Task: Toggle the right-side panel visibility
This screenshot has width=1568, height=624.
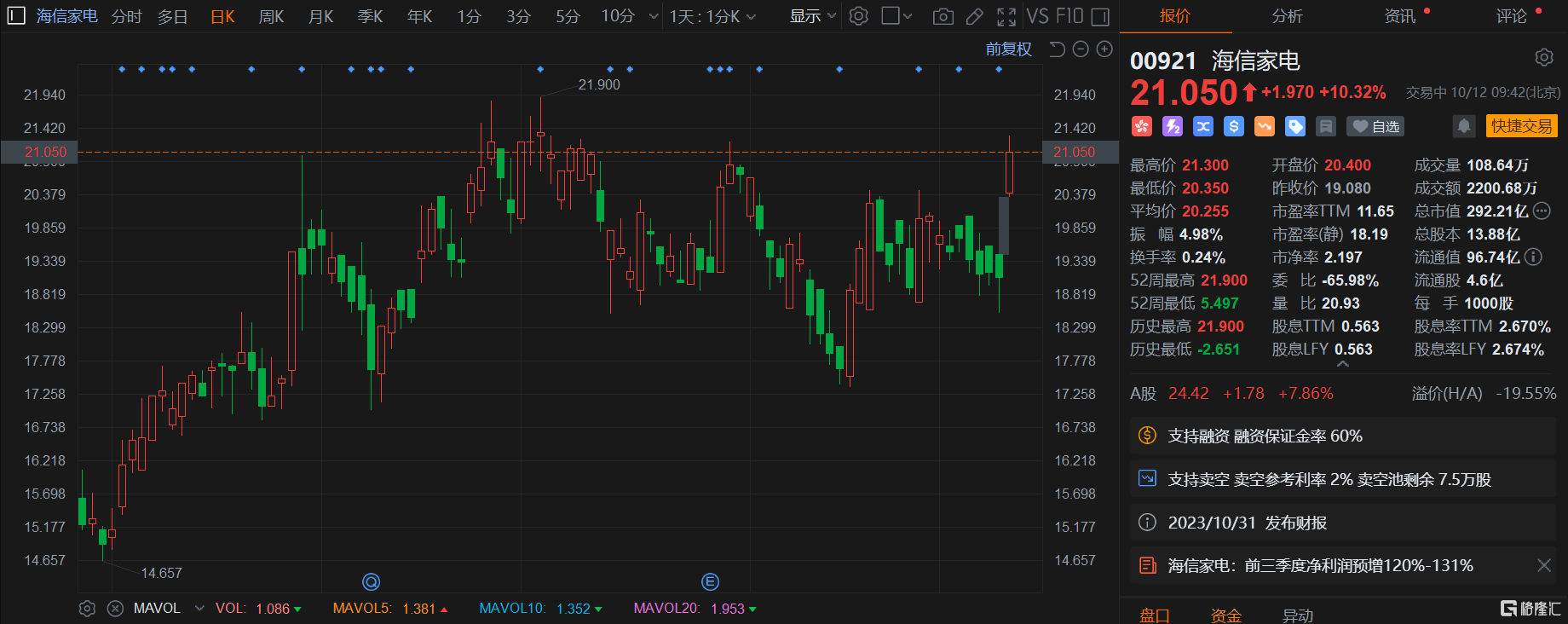Action: 1100,16
